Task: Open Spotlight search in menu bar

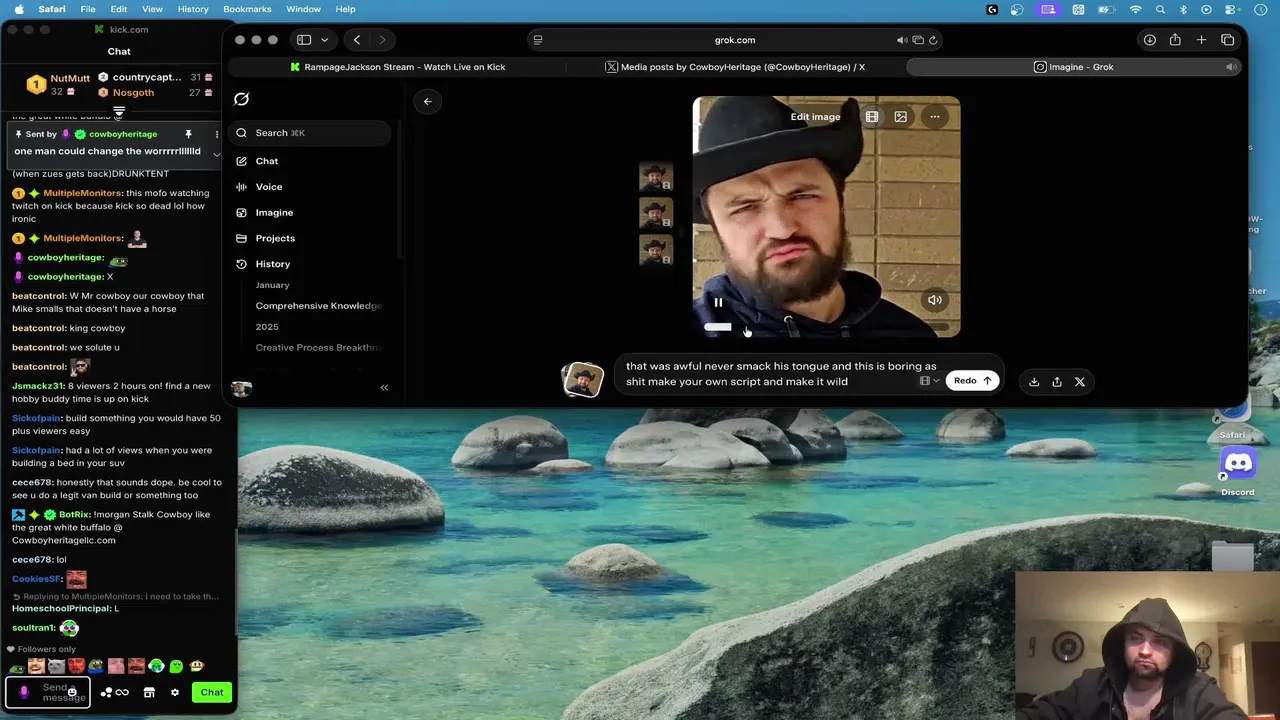Action: click(x=1160, y=9)
